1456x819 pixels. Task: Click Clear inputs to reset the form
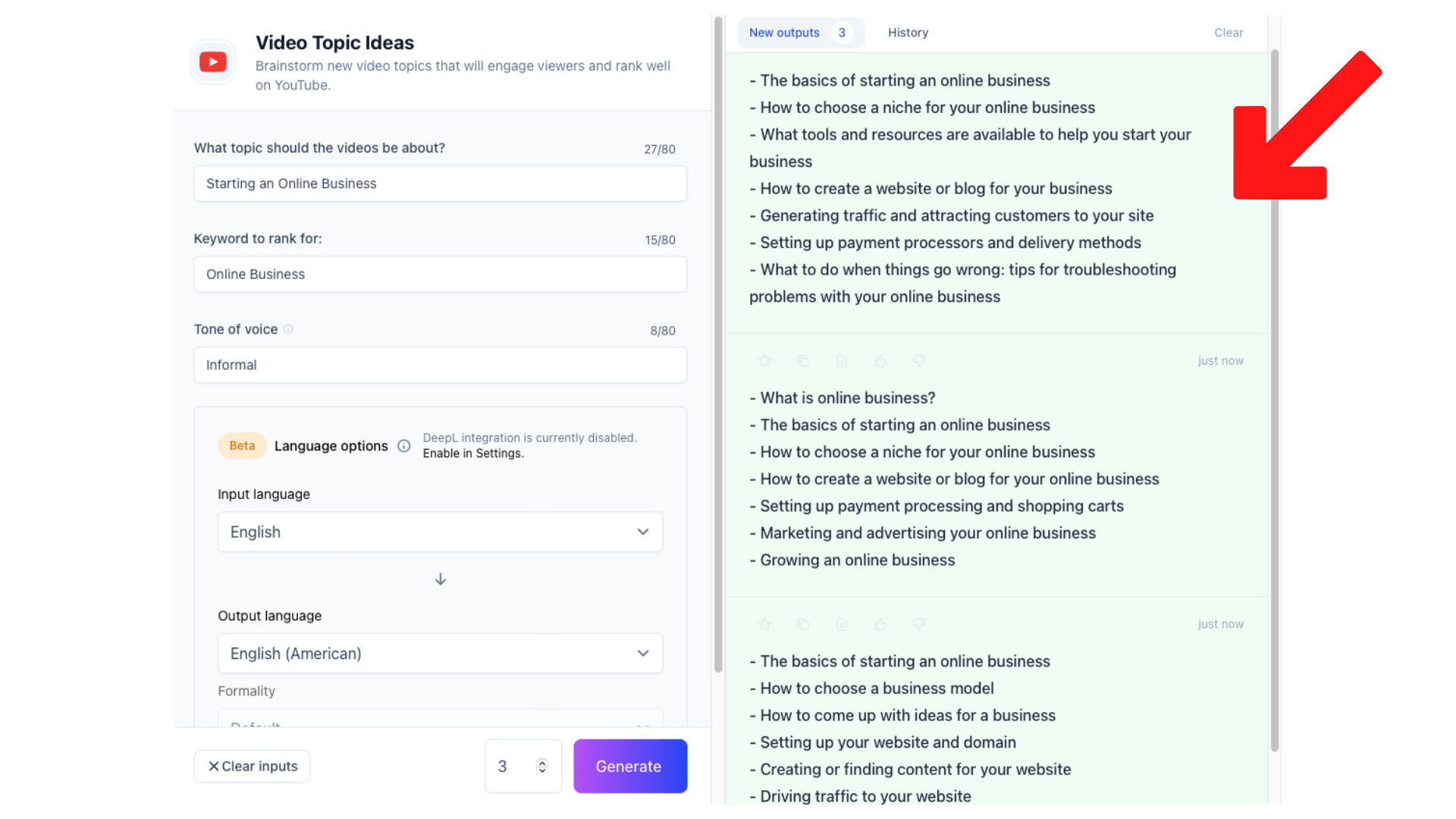(252, 766)
